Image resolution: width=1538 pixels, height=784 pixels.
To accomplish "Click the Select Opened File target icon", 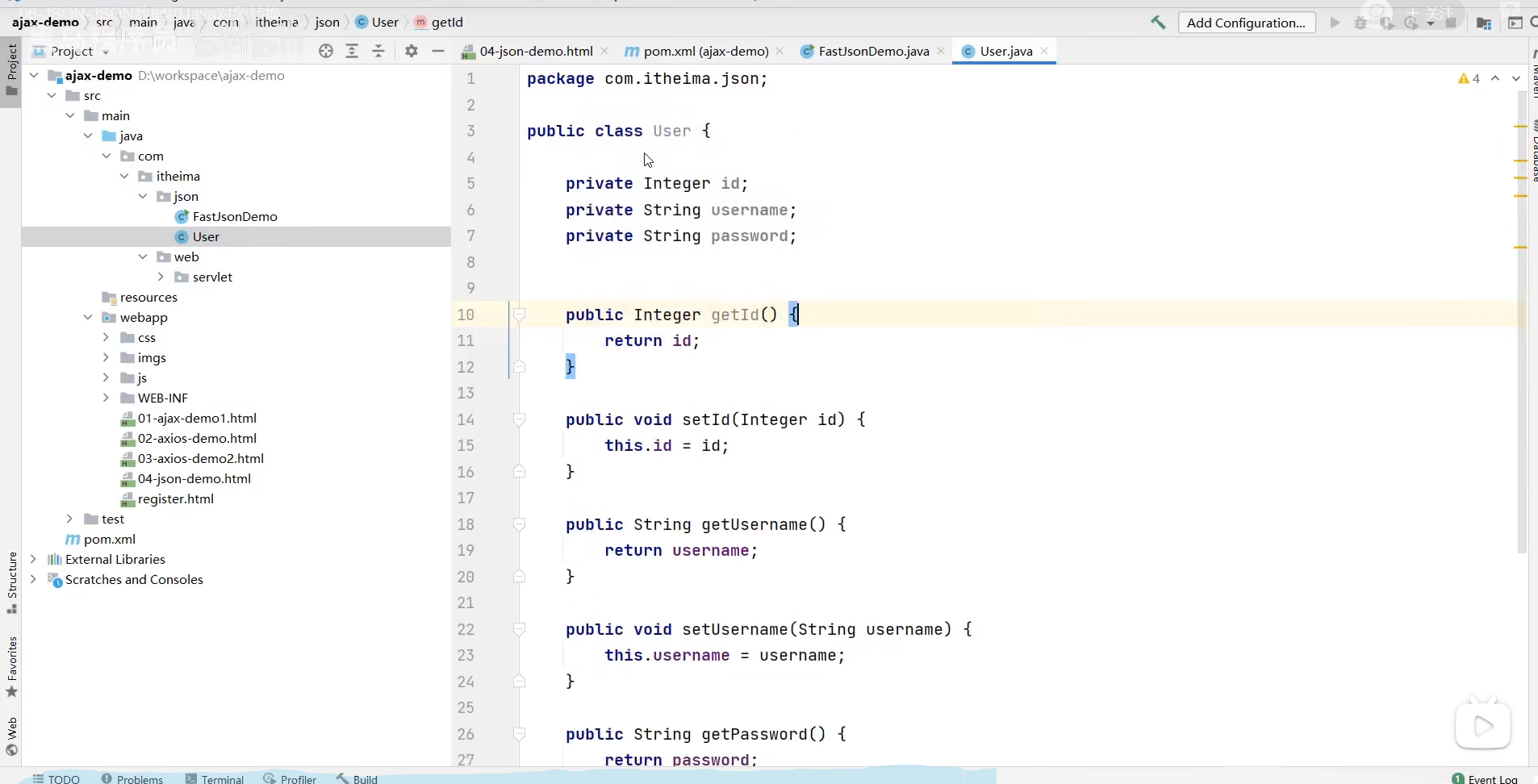I will point(326,51).
